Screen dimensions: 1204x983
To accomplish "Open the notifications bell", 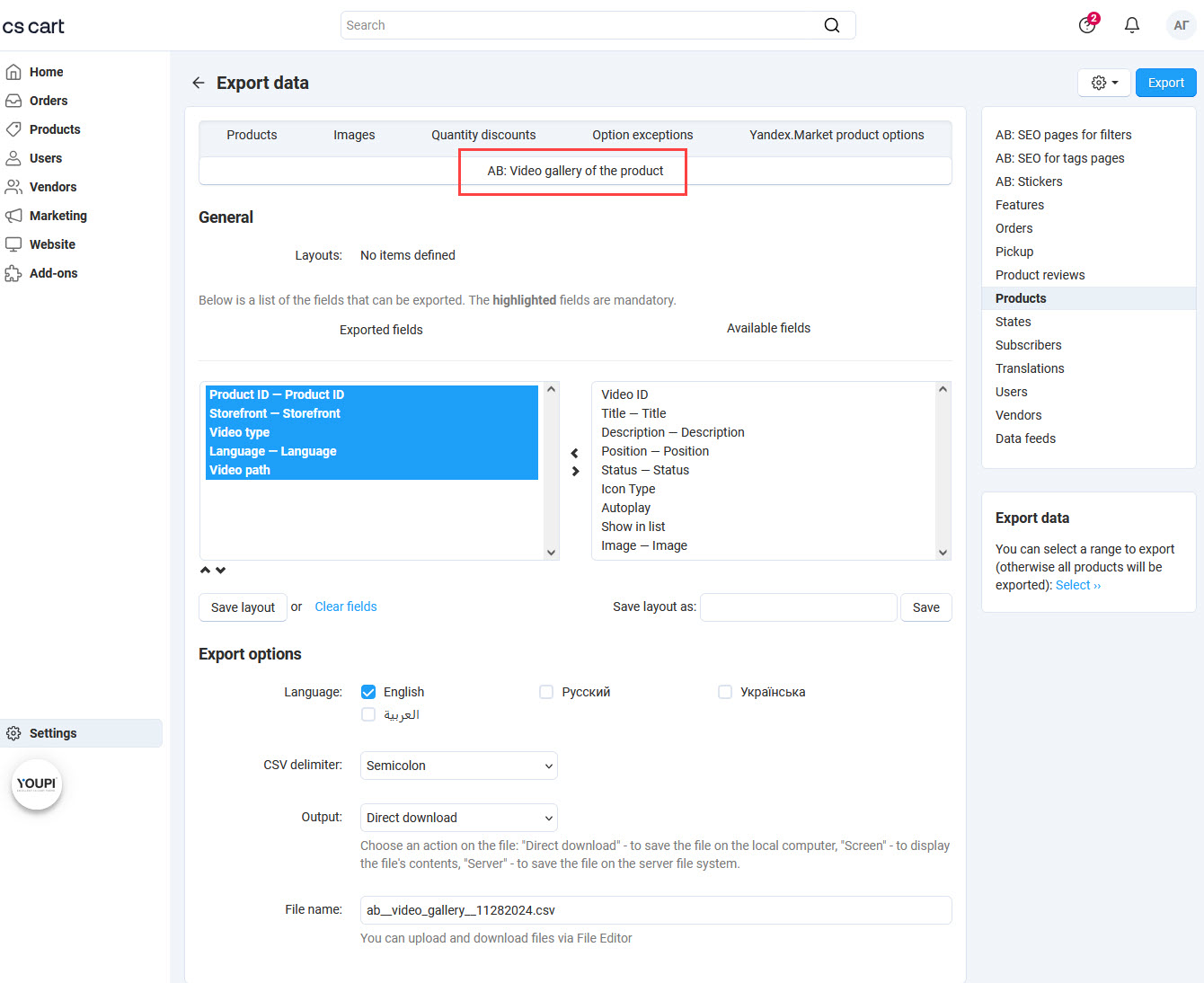I will point(1131,24).
